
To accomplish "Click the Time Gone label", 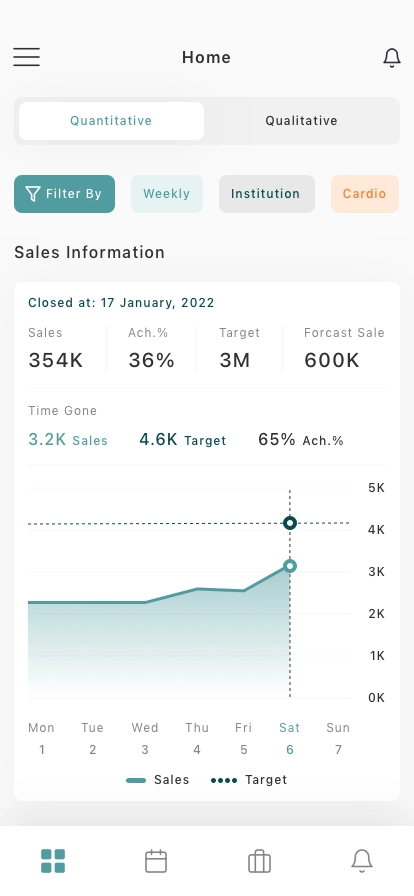I will coord(63,411).
